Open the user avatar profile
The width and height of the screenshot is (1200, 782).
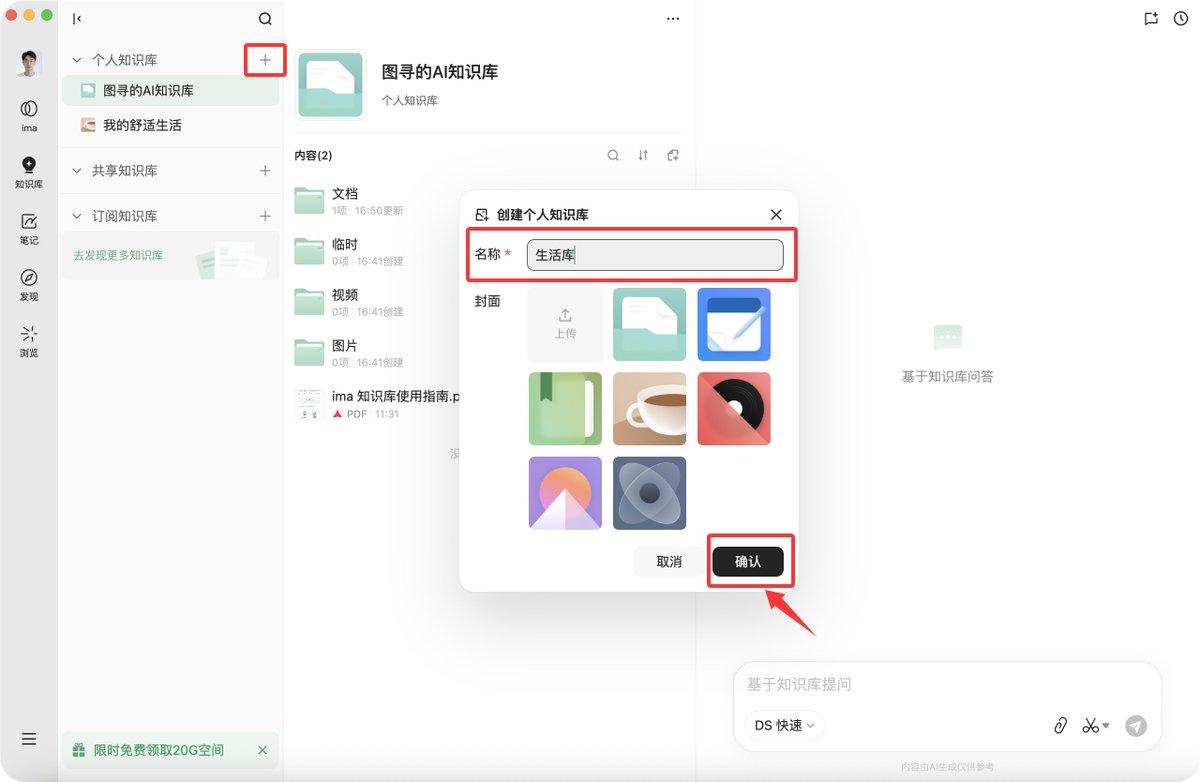29,64
